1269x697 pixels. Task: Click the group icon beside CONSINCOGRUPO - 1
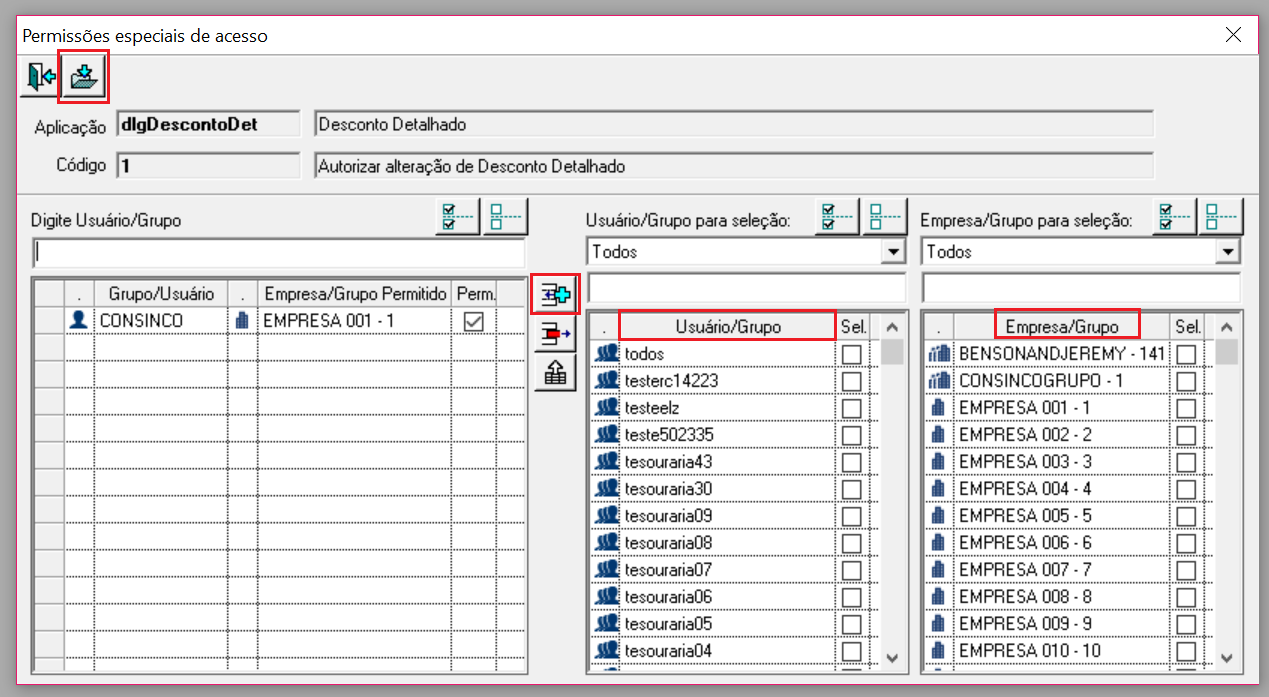click(x=938, y=380)
